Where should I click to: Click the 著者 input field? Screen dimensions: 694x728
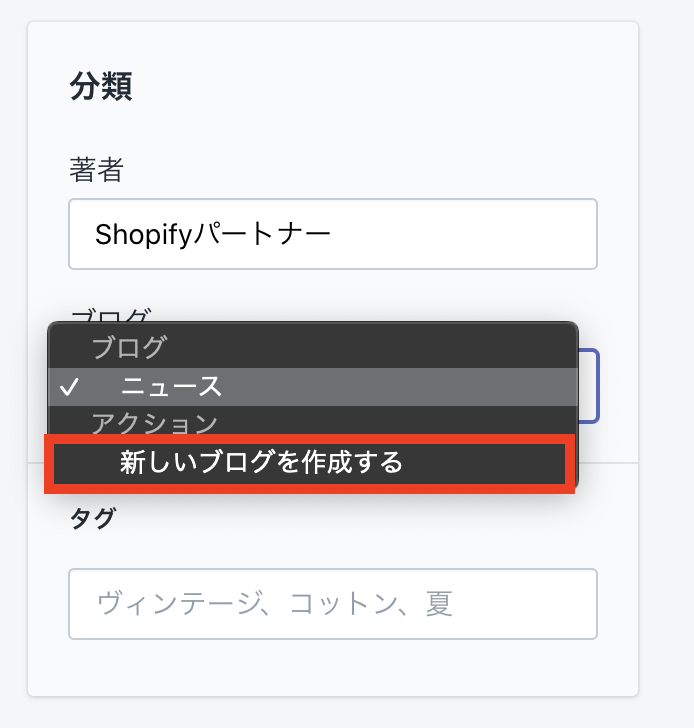(x=332, y=234)
